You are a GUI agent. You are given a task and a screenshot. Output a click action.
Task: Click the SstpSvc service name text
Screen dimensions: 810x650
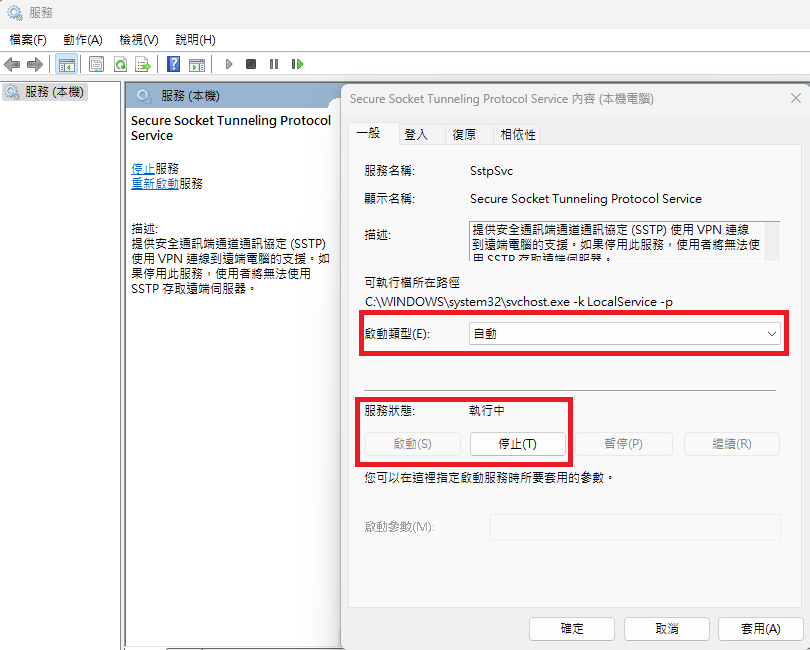click(x=491, y=171)
